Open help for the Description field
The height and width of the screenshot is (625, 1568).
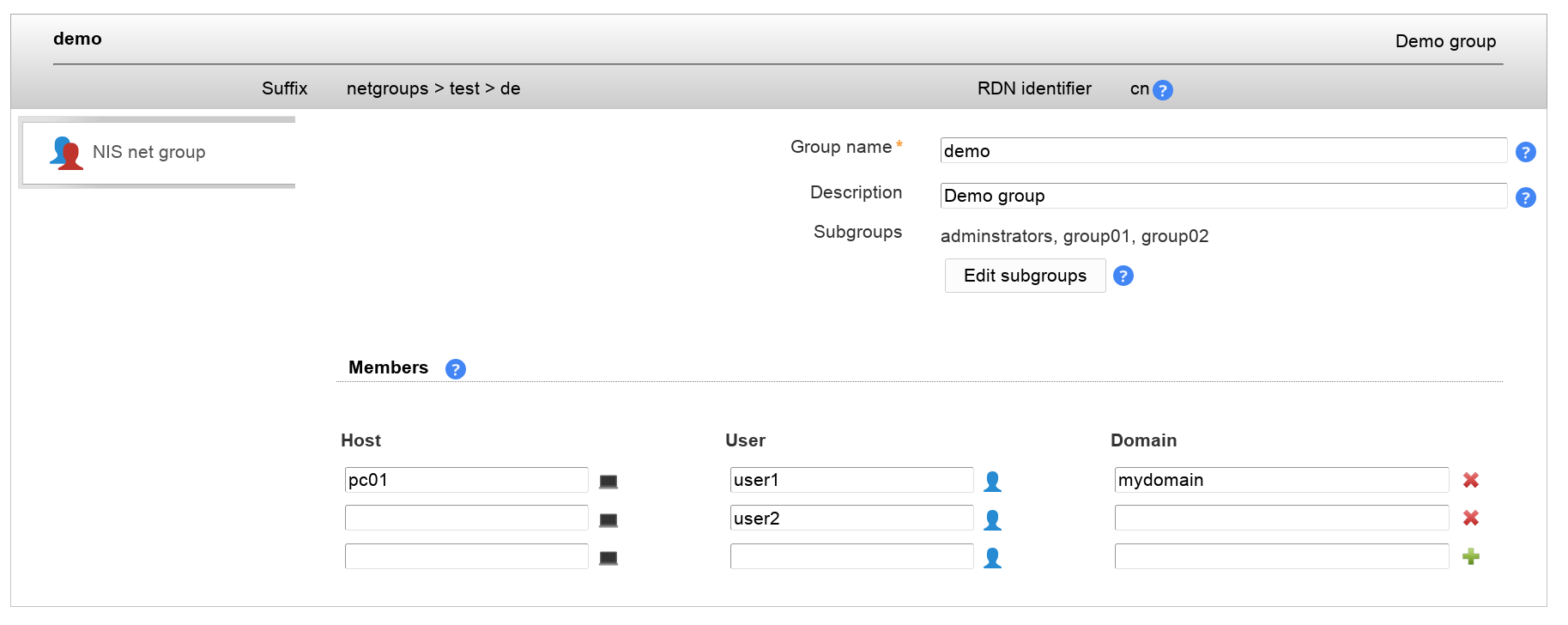[1525, 197]
